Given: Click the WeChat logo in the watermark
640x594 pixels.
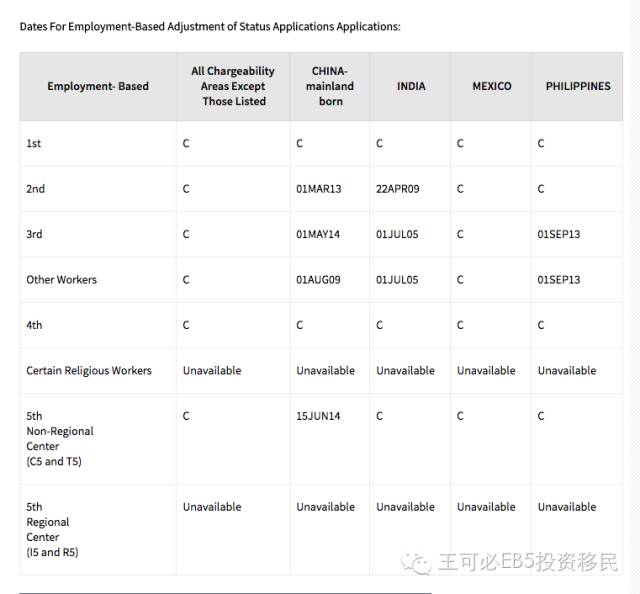Looking at the screenshot, I should (416, 563).
